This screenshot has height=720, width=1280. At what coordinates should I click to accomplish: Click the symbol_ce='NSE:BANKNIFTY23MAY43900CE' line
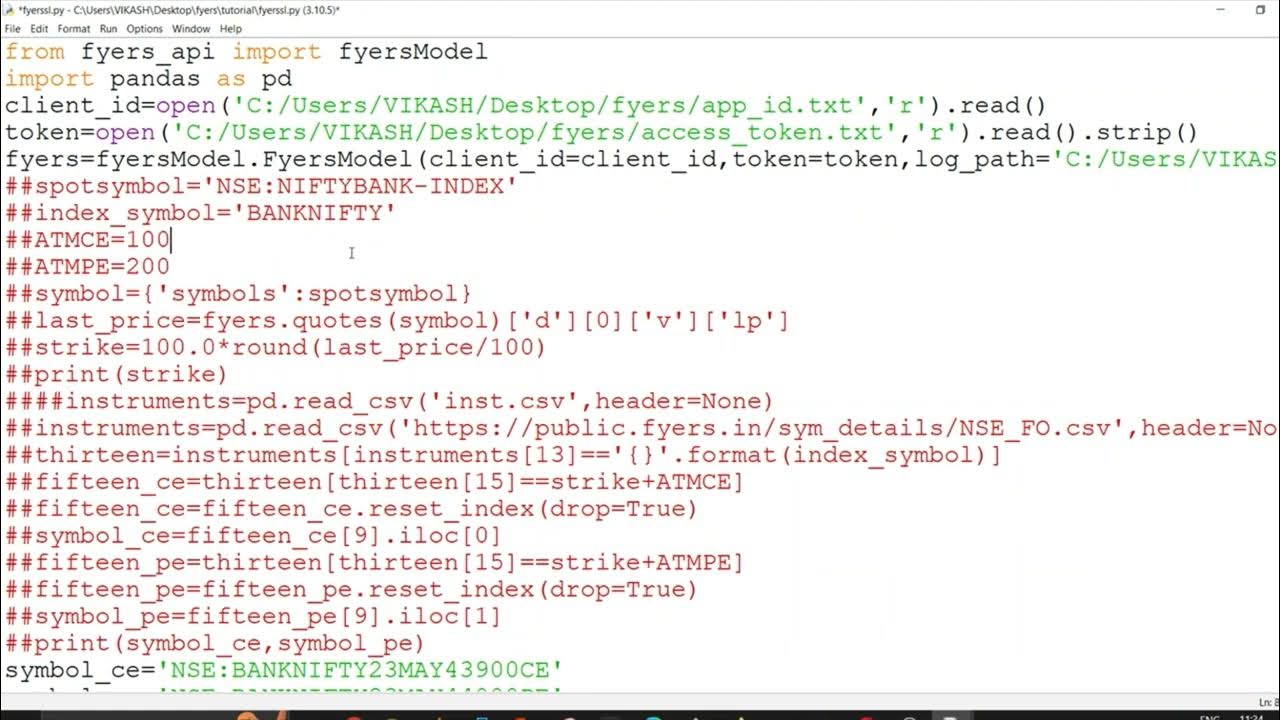point(284,670)
